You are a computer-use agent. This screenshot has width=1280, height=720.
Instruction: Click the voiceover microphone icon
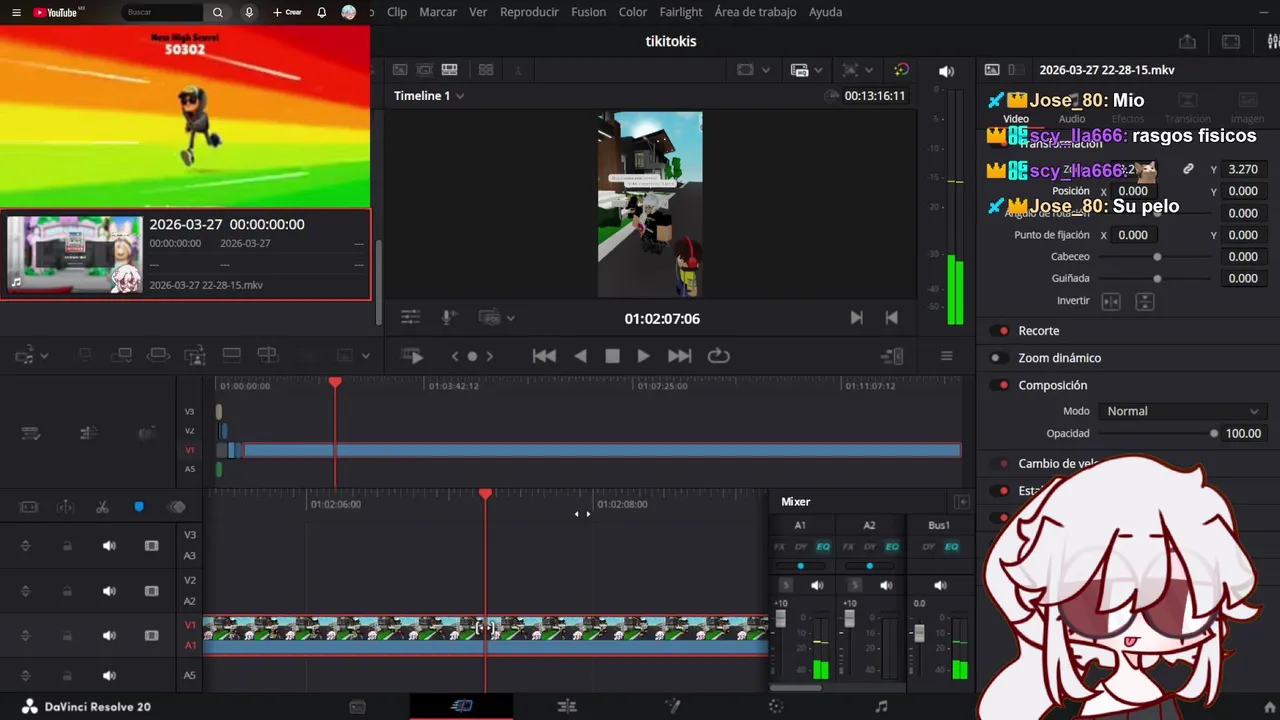point(449,317)
